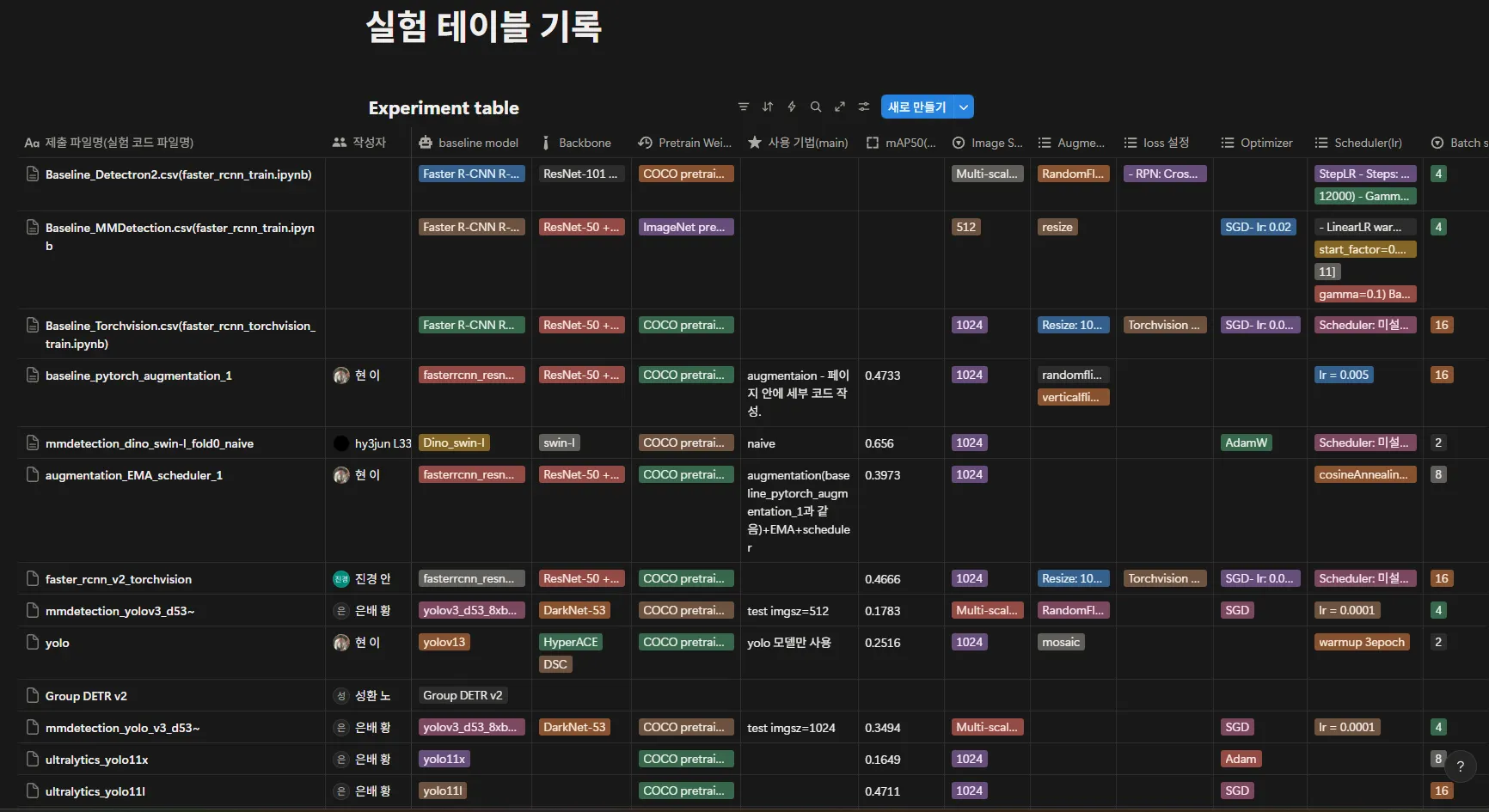Click the help question mark button

pyautogui.click(x=1460, y=766)
